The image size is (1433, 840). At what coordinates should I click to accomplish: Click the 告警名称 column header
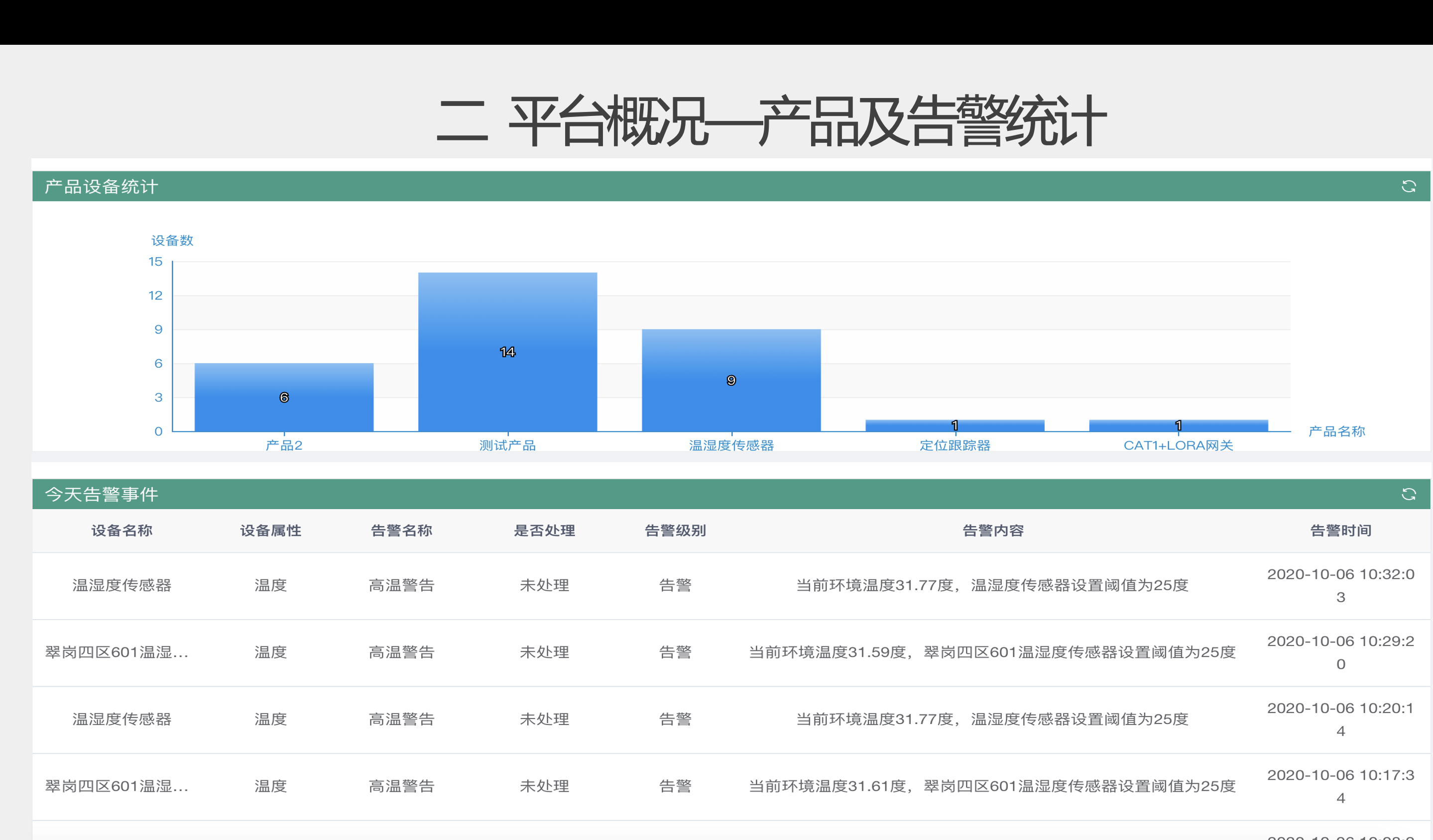(401, 530)
